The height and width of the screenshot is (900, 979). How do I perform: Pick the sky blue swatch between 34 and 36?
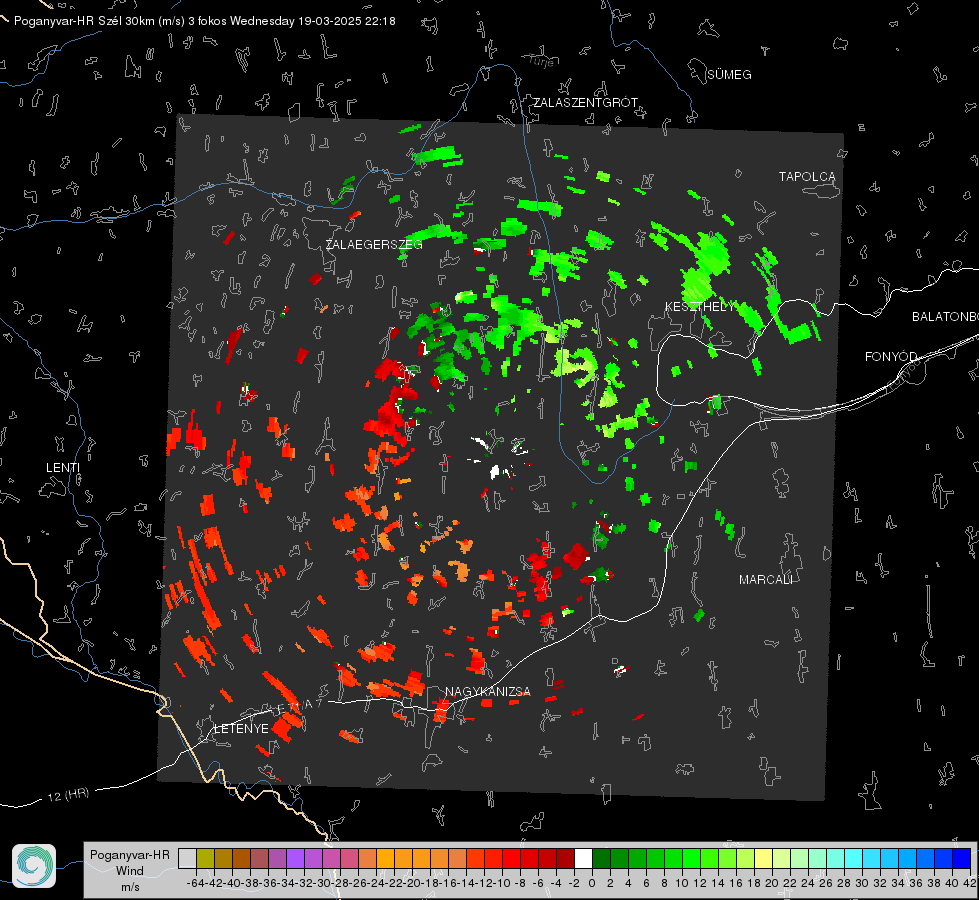(908, 858)
